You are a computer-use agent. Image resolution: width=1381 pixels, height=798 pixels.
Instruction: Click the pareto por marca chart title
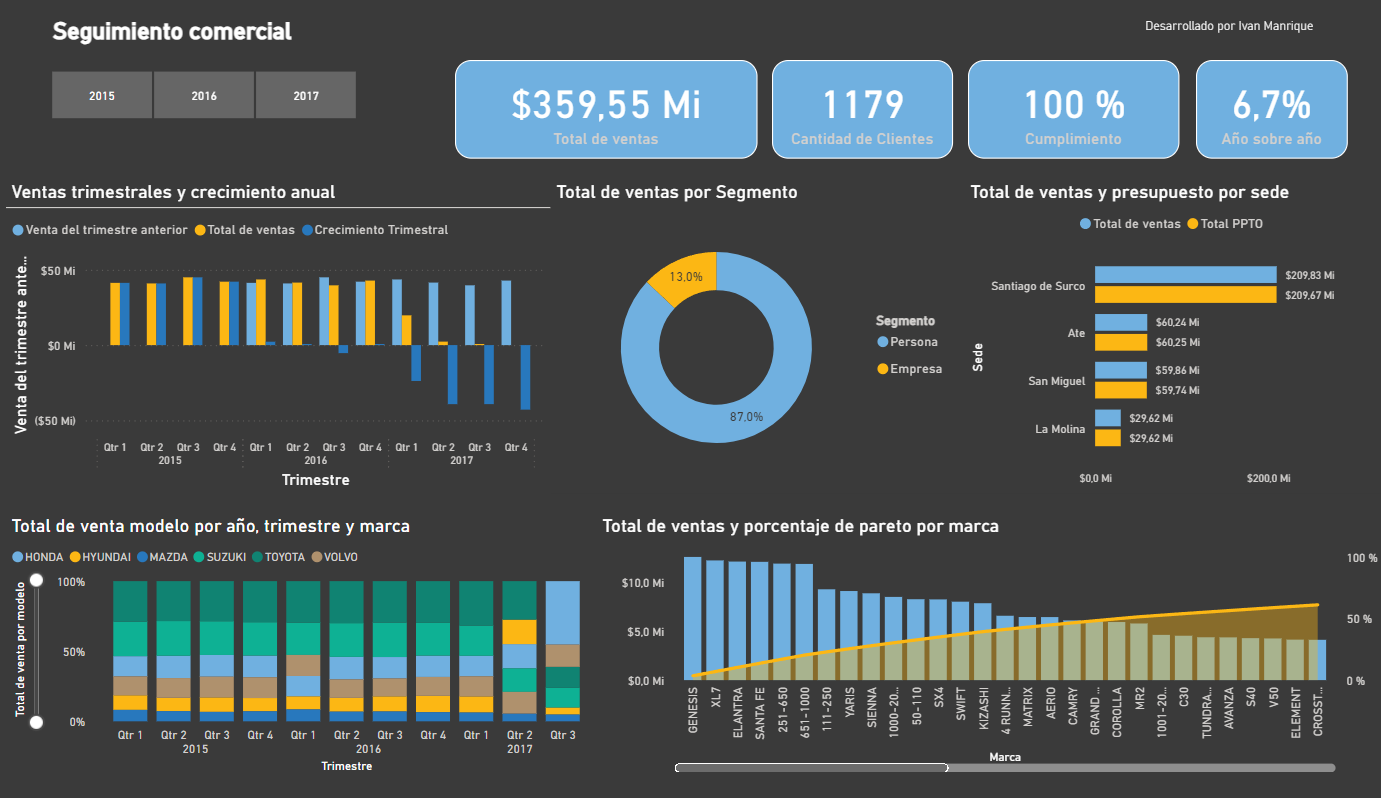tap(801, 526)
